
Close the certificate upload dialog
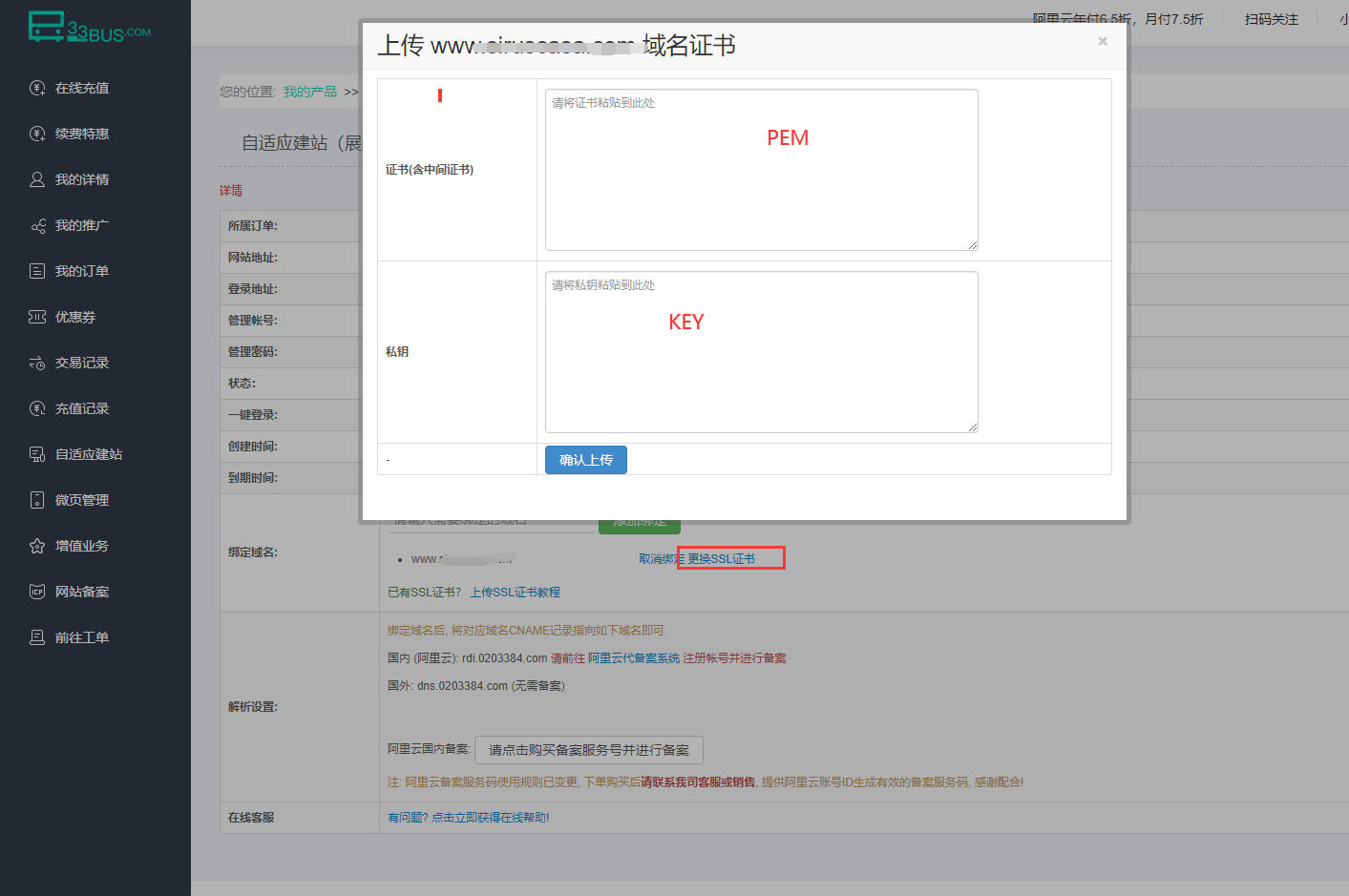click(x=1103, y=41)
